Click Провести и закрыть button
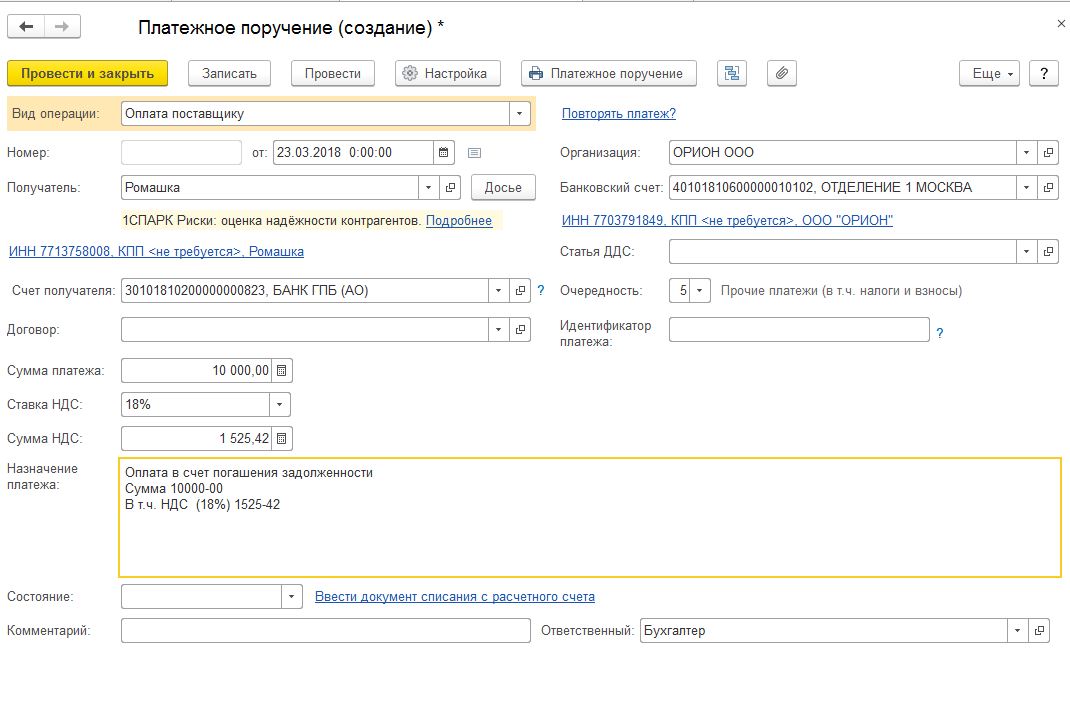Viewport: 1070px width, 704px height. point(87,73)
